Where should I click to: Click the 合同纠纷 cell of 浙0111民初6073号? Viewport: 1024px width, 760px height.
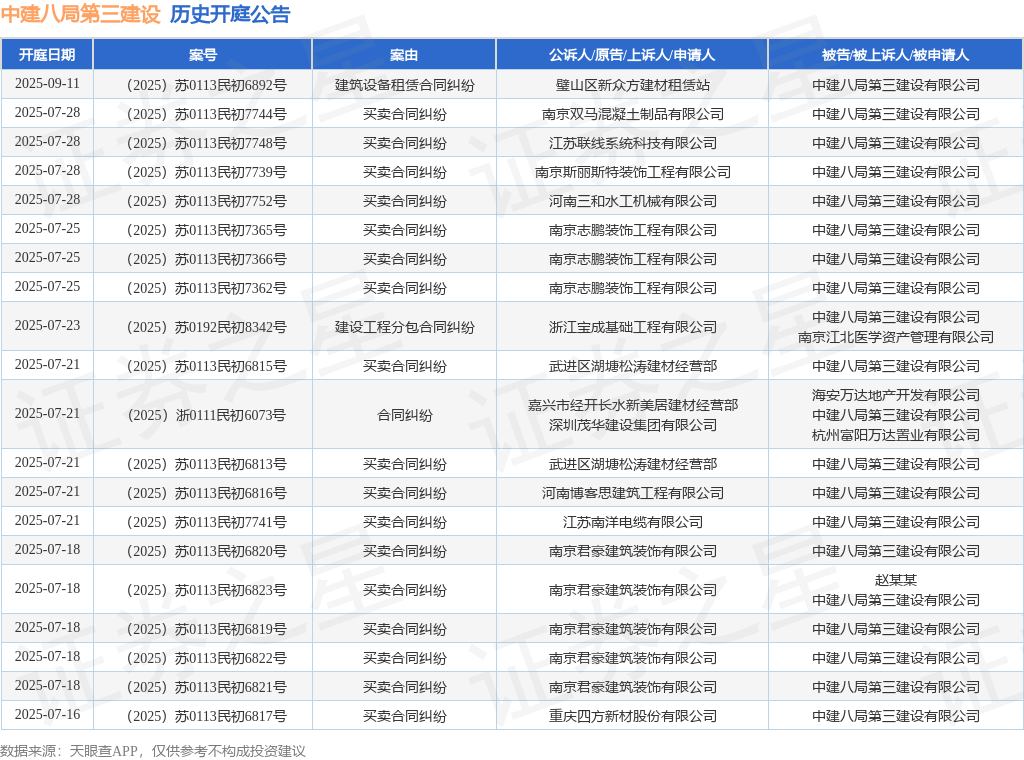point(404,415)
